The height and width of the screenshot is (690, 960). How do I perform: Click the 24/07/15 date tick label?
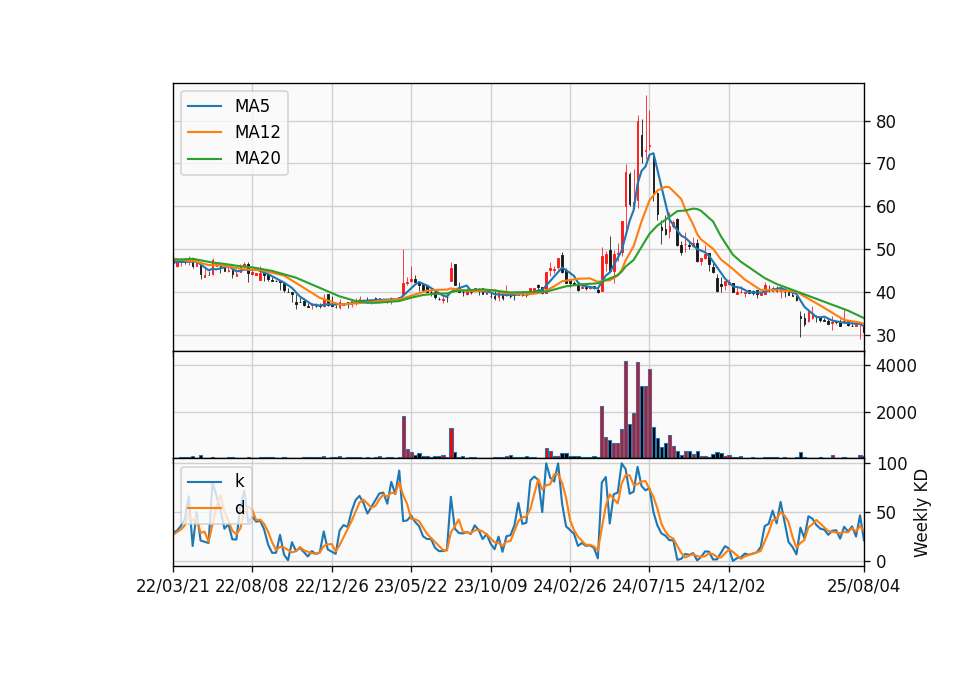coord(649,587)
